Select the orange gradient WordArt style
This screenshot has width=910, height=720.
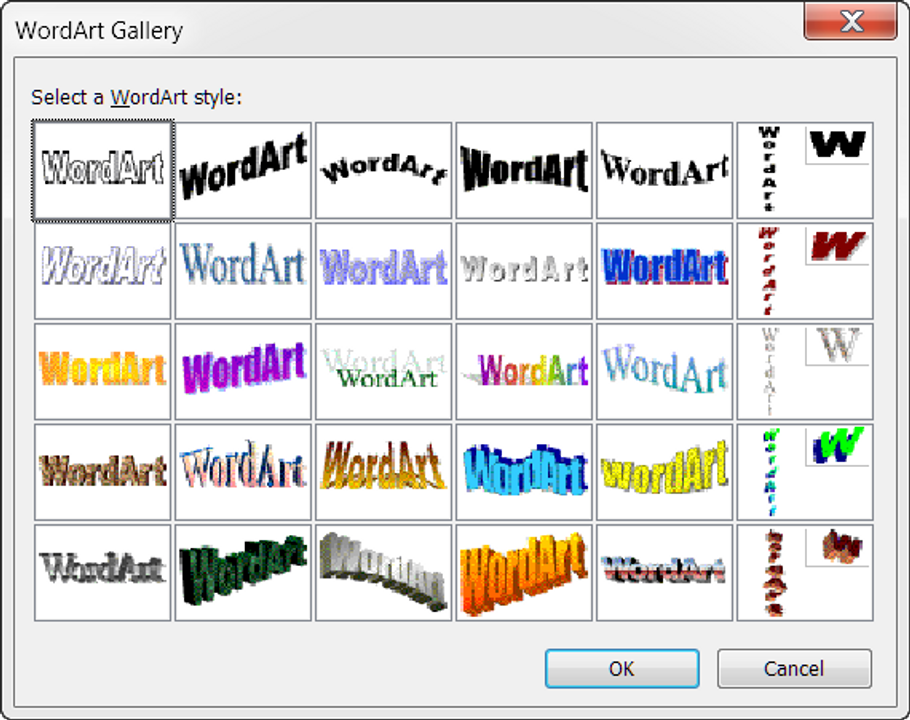pos(101,370)
